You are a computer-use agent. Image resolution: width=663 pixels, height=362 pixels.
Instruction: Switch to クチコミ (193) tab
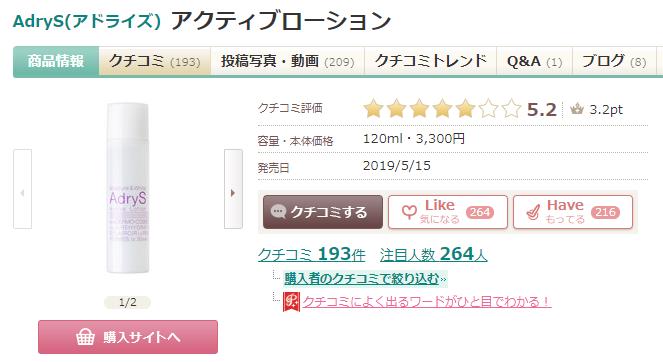point(155,61)
